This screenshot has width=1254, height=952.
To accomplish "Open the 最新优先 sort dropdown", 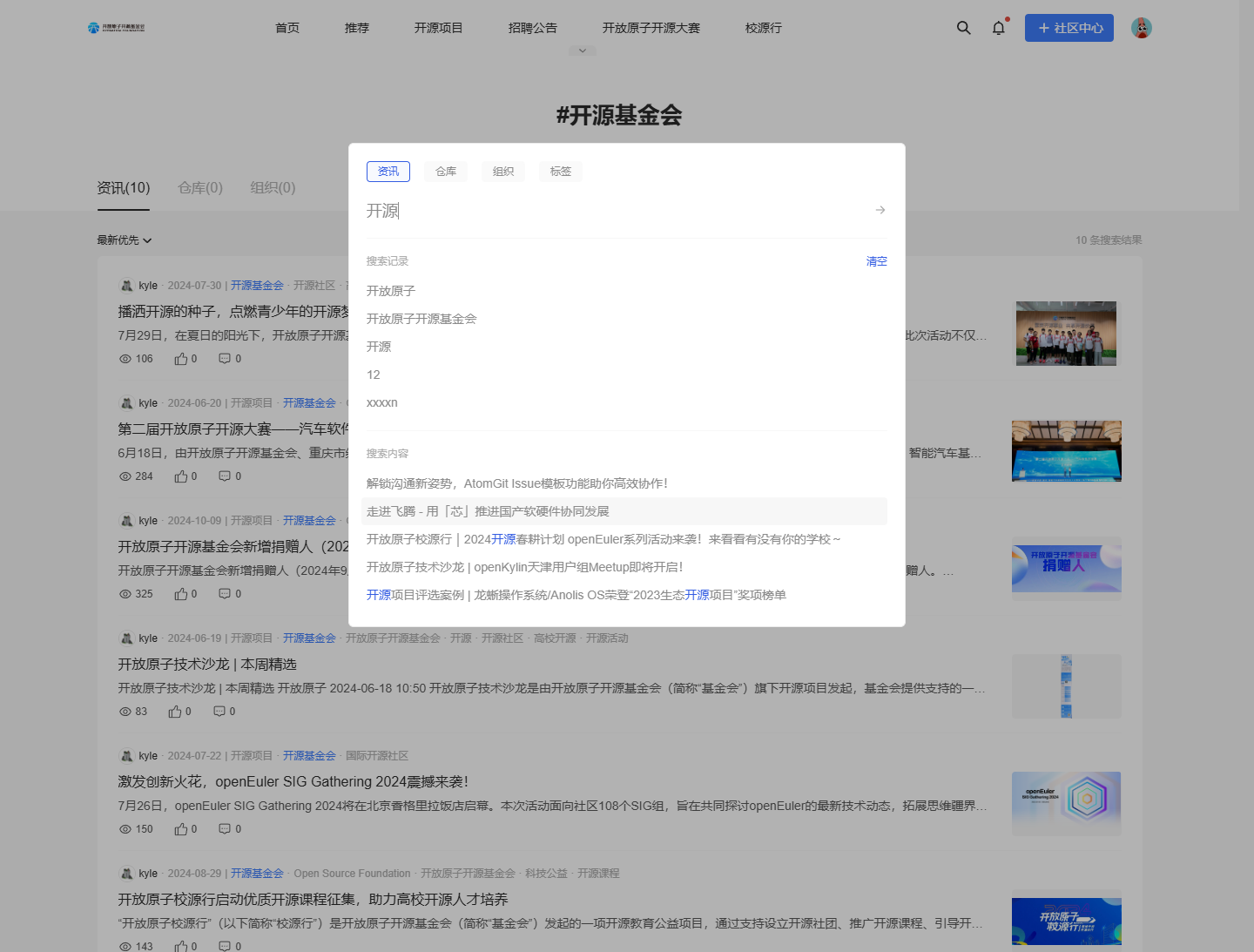I will point(124,240).
